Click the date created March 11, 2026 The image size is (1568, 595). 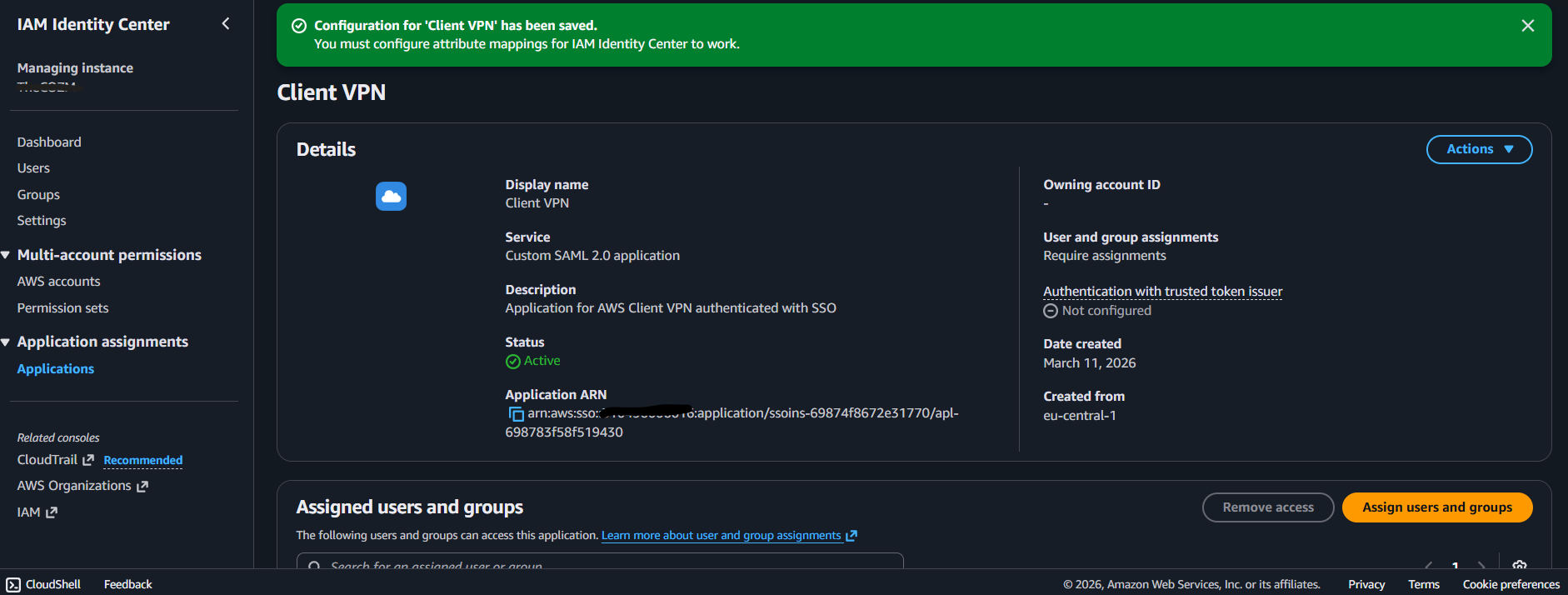[1090, 363]
